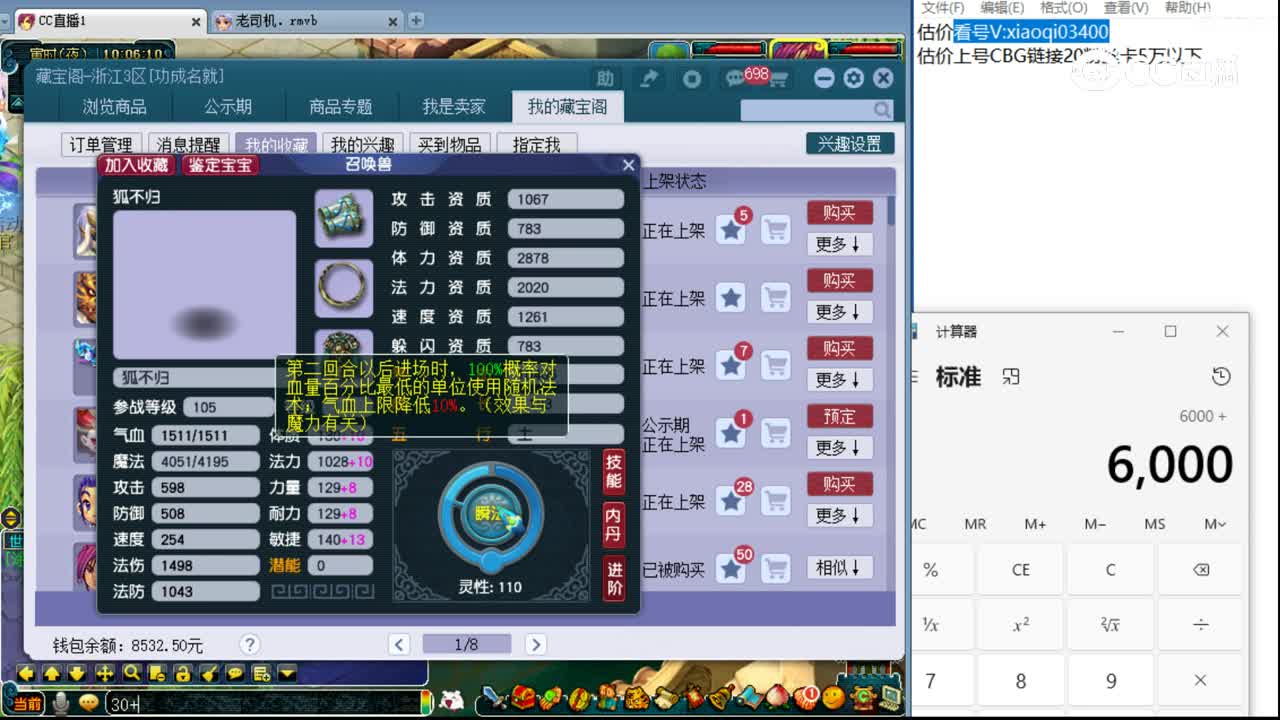Open 内丹 side tab in pet popup
Image resolution: width=1280 pixels, height=720 pixels.
click(x=614, y=524)
